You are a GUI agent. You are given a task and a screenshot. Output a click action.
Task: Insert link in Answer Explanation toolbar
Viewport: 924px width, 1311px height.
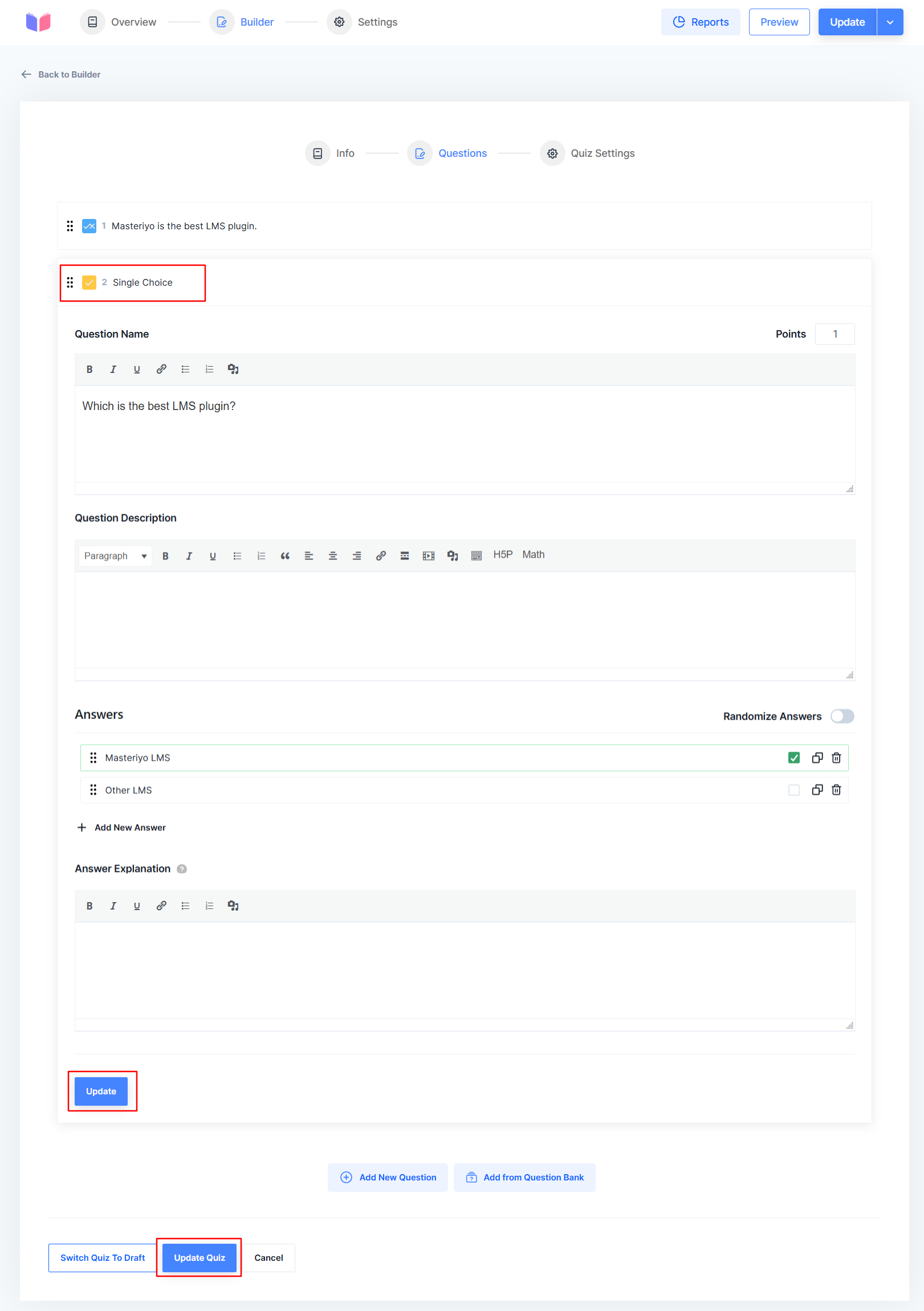pos(161,906)
